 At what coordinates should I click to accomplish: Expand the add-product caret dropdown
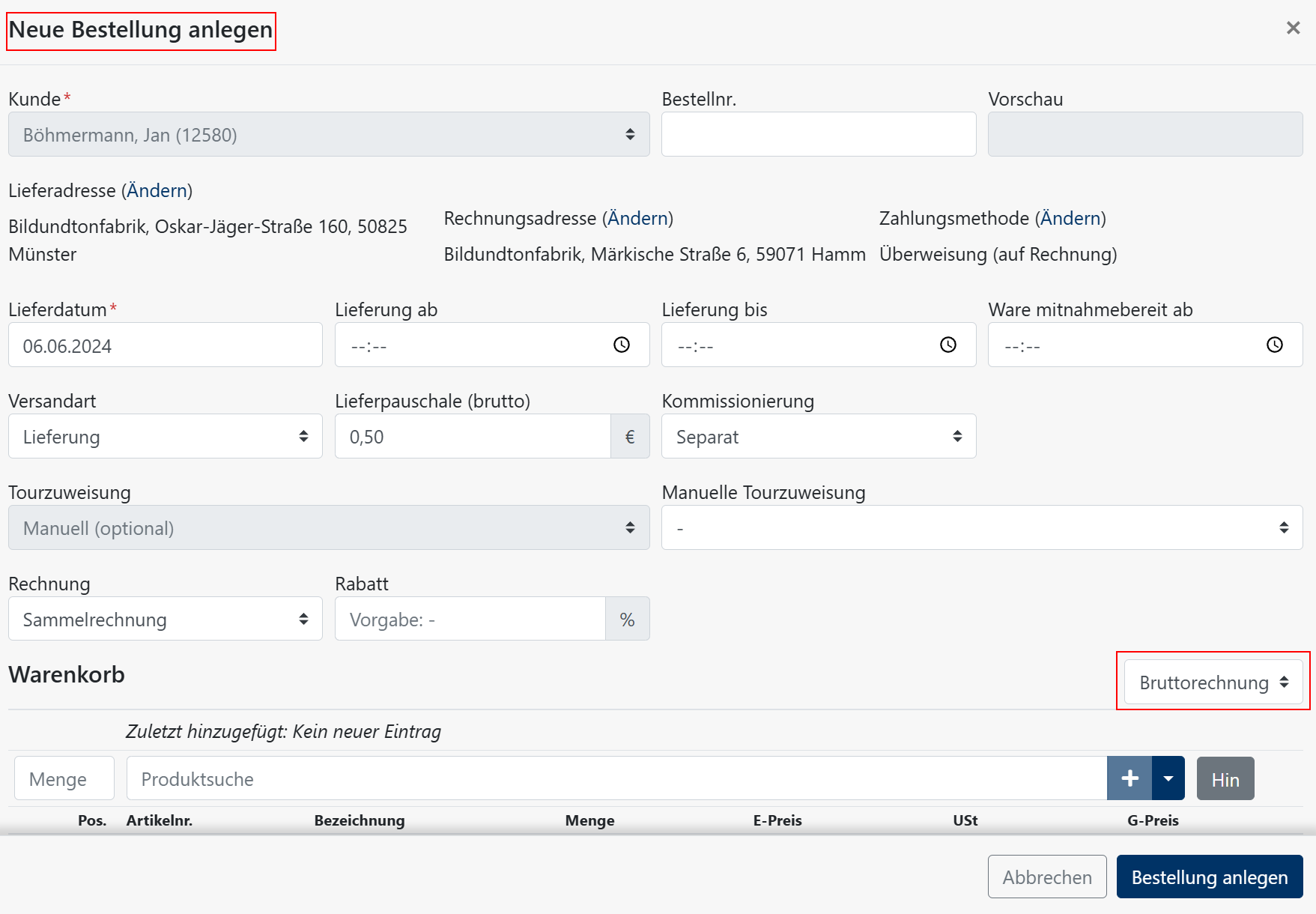[1168, 778]
